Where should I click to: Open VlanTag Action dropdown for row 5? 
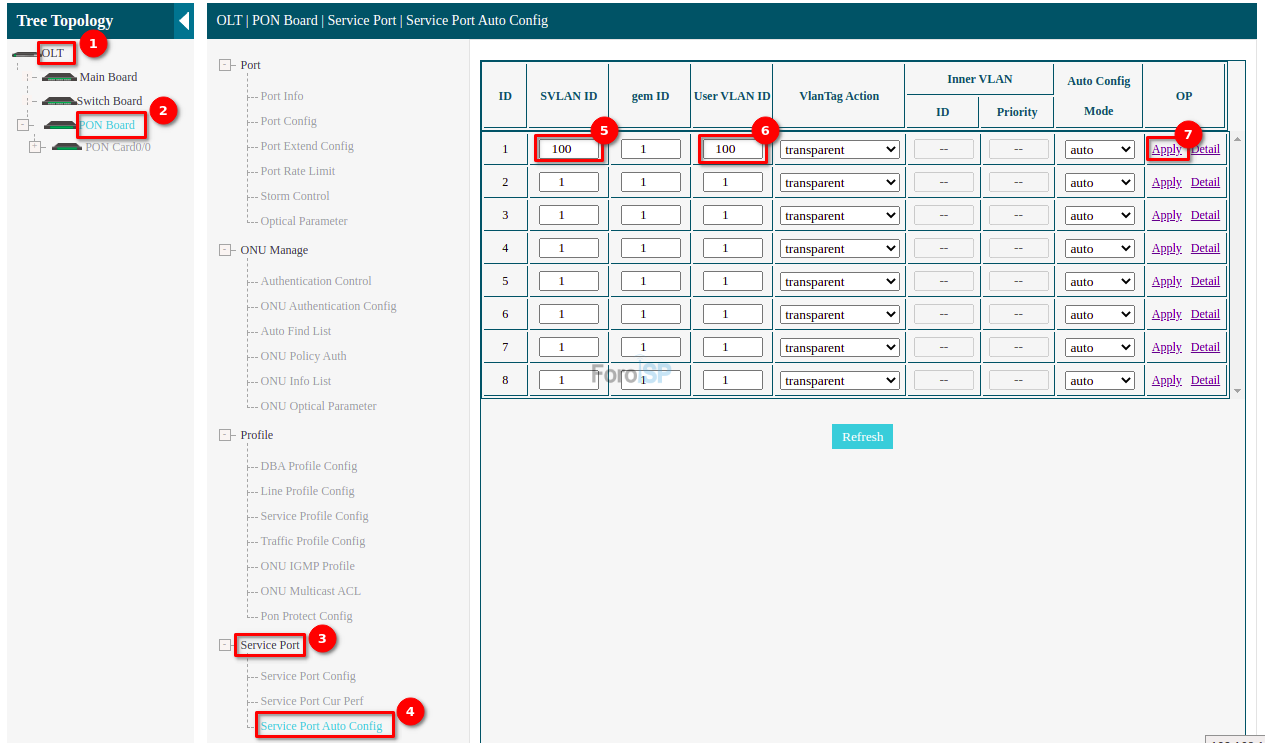click(839, 282)
